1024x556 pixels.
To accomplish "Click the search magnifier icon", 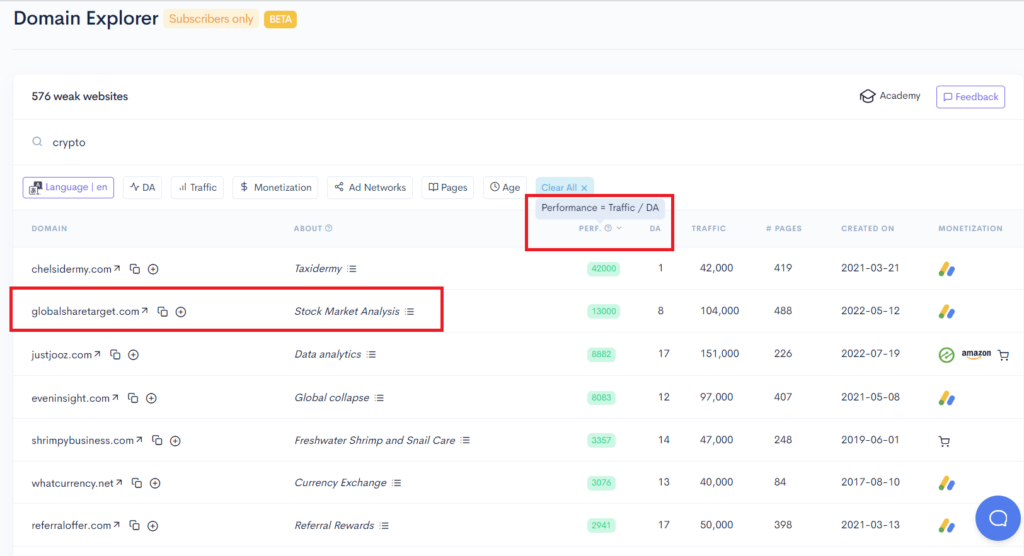I will pos(37,142).
